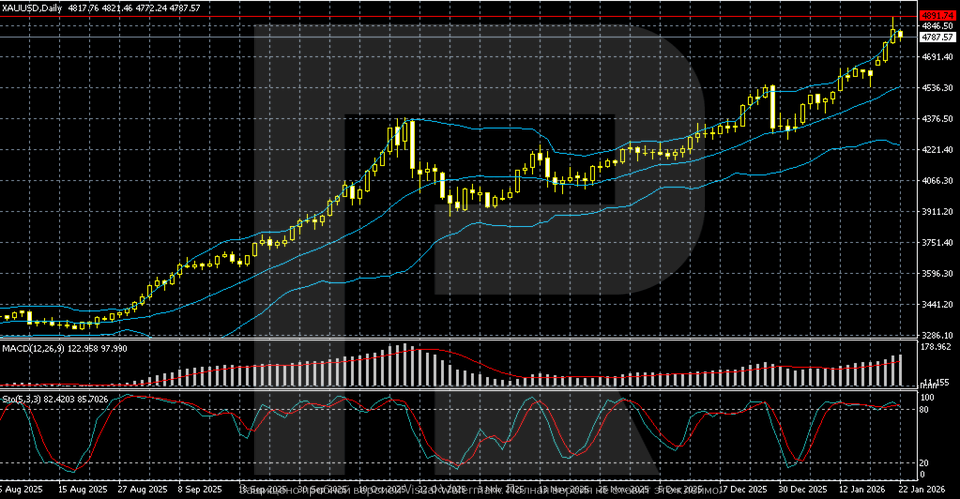The image size is (960, 499).
Task: Select the 8 Sep 2025 date label
Action: click(201, 491)
